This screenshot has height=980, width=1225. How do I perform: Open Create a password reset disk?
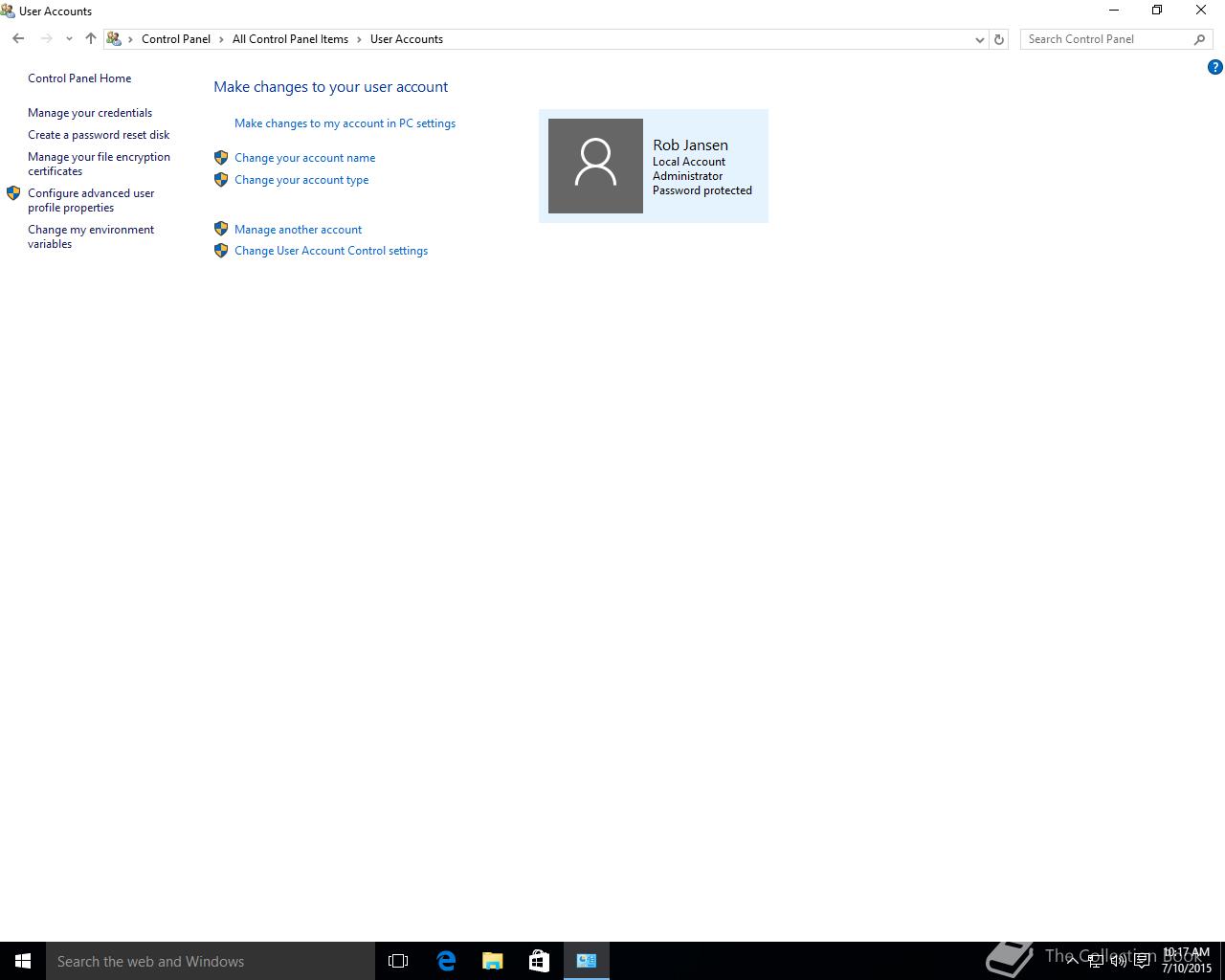click(x=99, y=135)
